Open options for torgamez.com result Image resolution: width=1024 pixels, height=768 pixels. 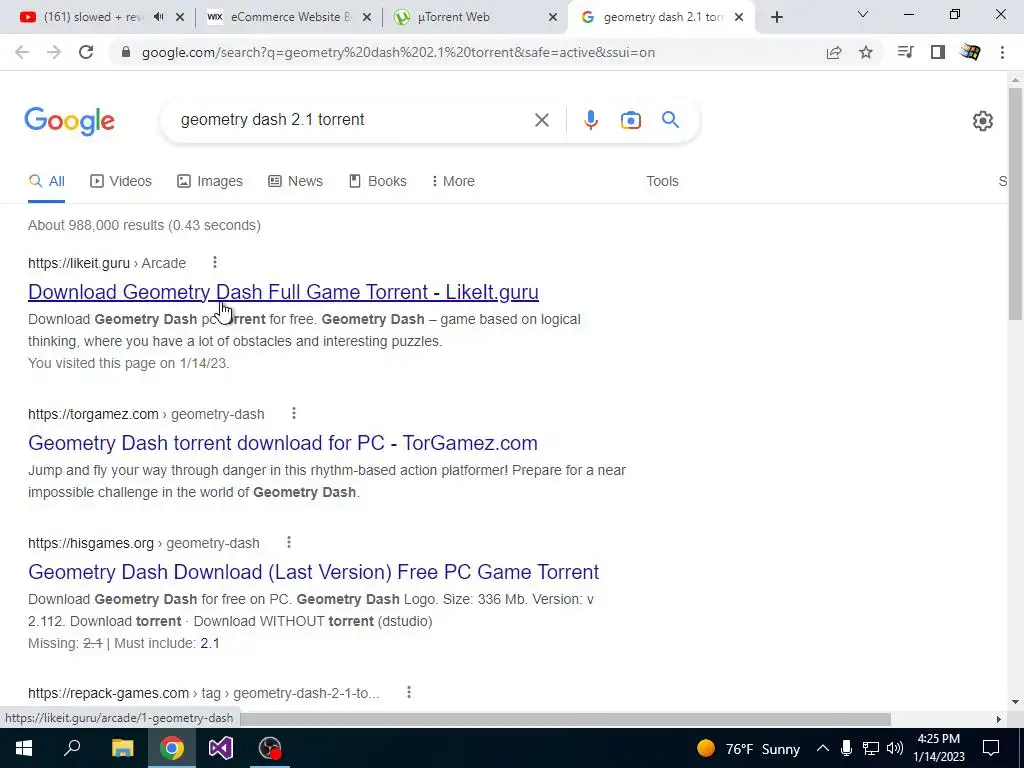(x=294, y=413)
